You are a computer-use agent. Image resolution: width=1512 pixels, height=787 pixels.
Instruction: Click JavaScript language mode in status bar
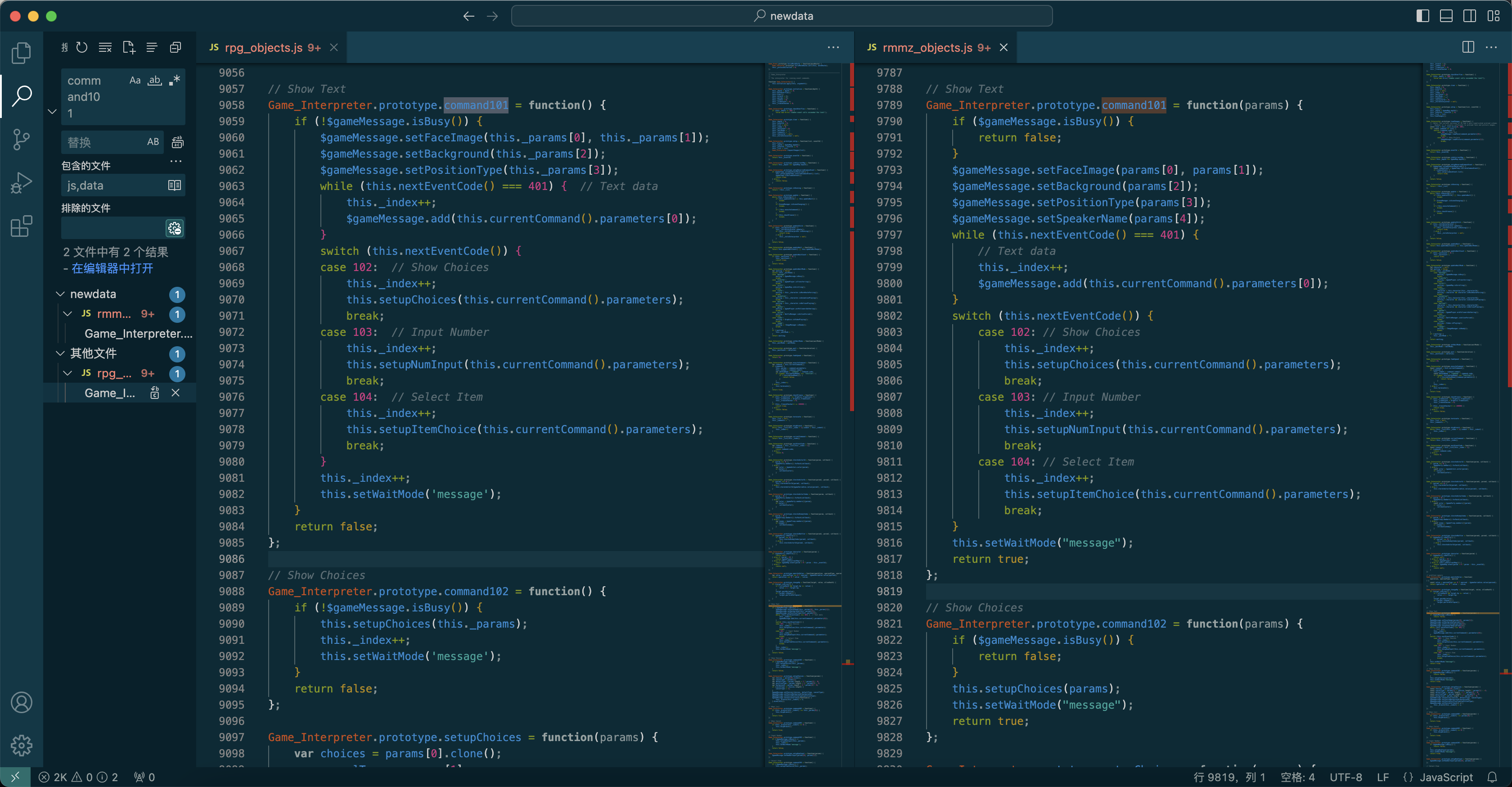click(1446, 777)
